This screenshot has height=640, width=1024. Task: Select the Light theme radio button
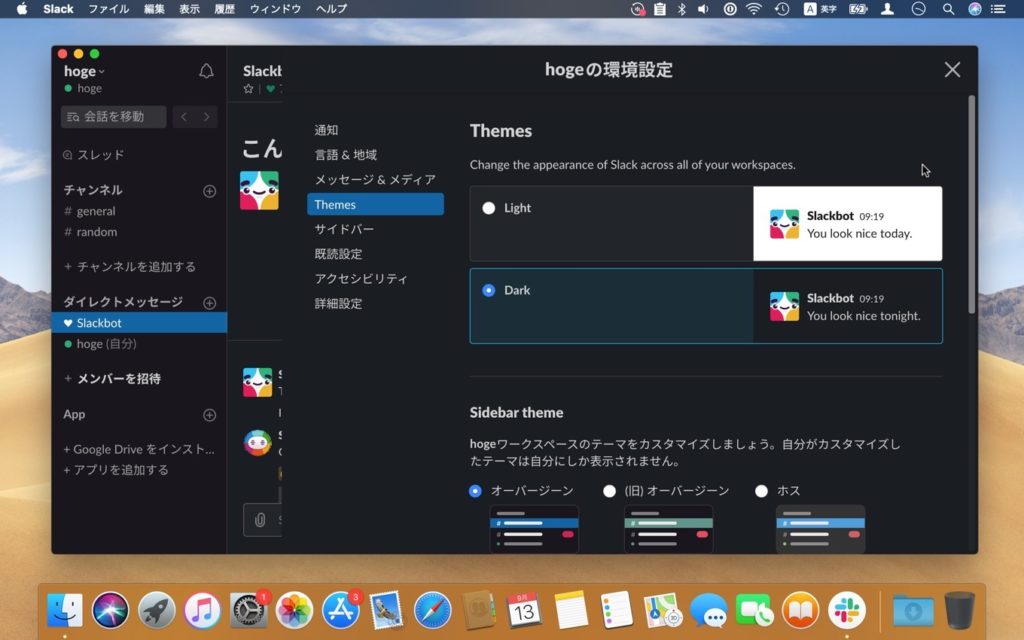[x=488, y=208]
